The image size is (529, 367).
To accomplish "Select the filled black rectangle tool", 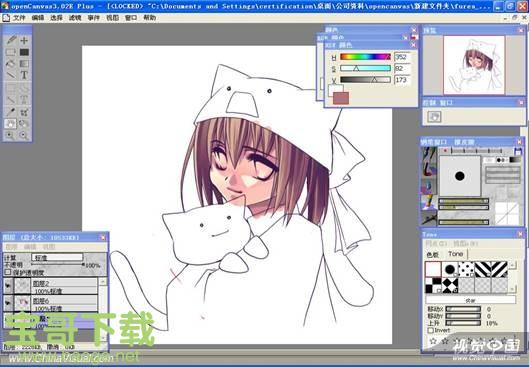I will pos(24,52).
